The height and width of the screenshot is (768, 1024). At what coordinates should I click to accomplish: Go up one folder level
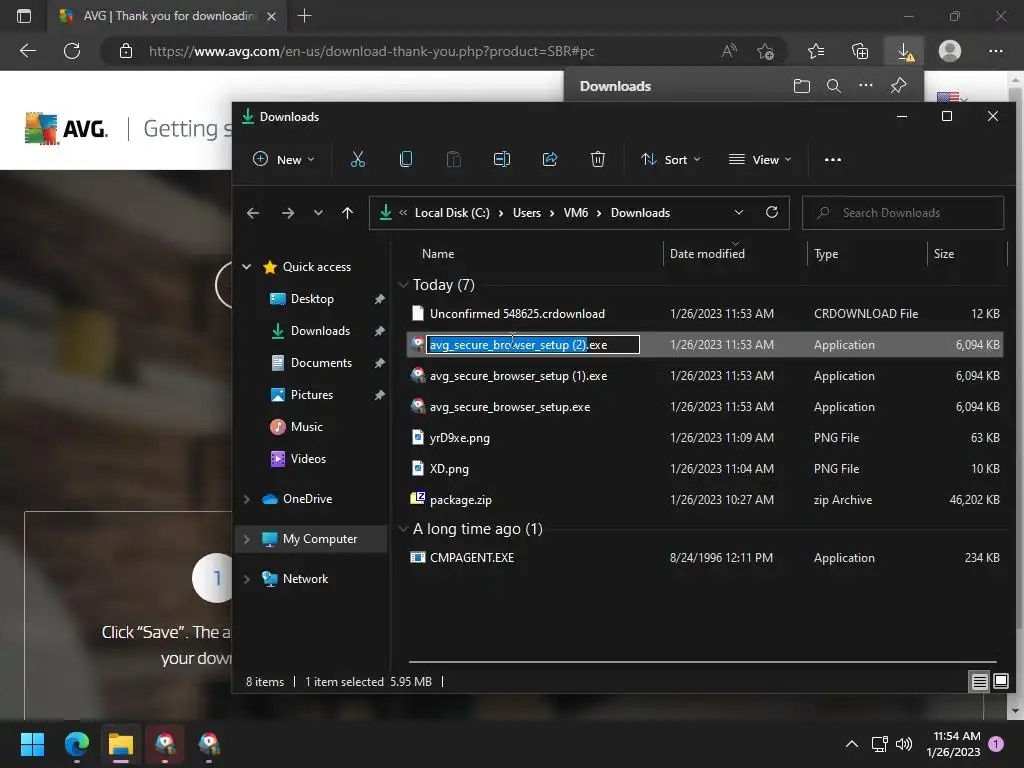pyautogui.click(x=347, y=213)
